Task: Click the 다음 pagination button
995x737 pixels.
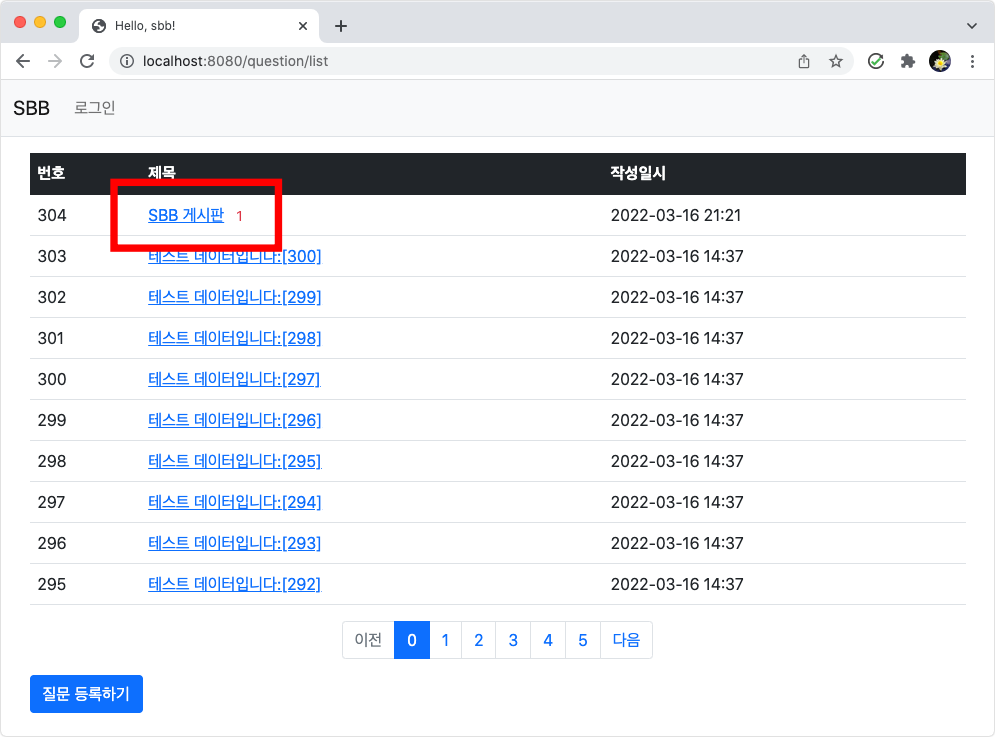Action: (x=626, y=640)
